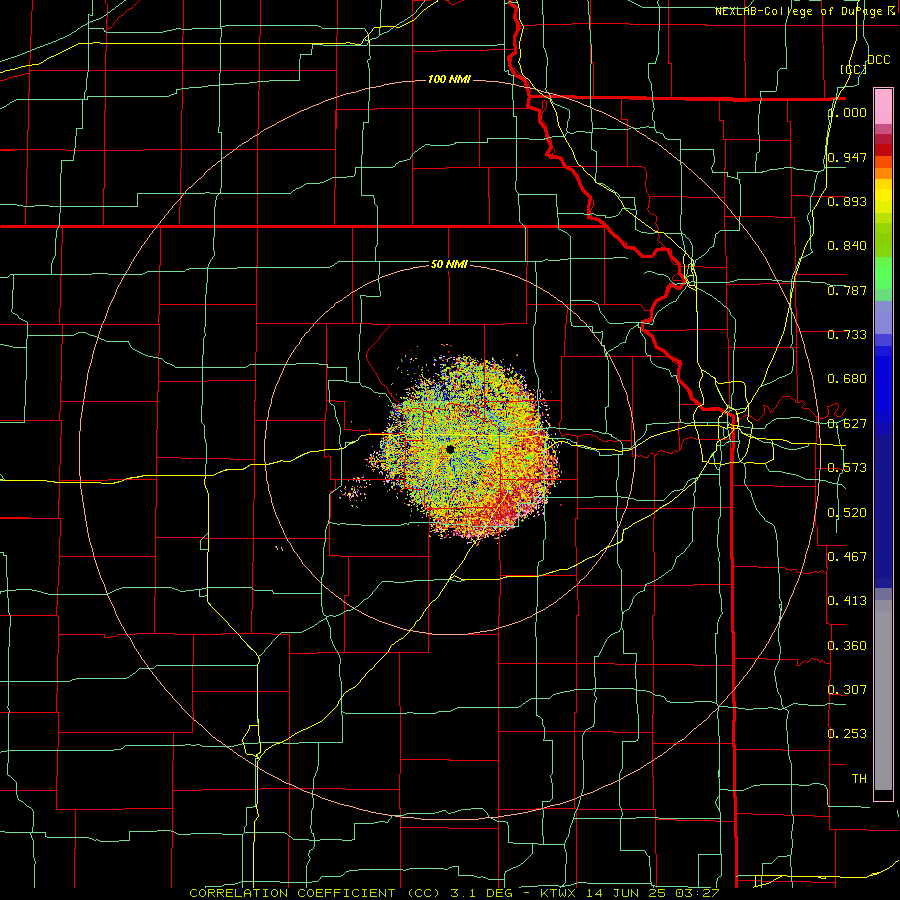The width and height of the screenshot is (900, 900).
Task: Click the 50 NMI range ring label
Action: pos(449,264)
